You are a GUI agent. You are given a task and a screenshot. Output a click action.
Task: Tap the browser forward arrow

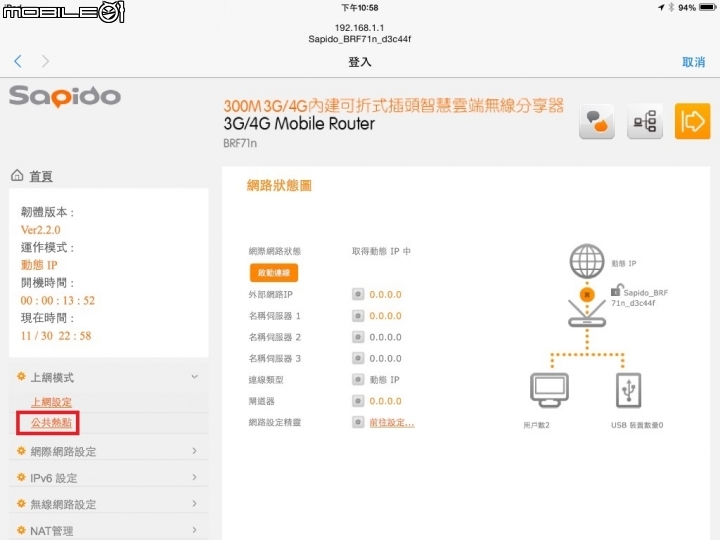[45, 61]
